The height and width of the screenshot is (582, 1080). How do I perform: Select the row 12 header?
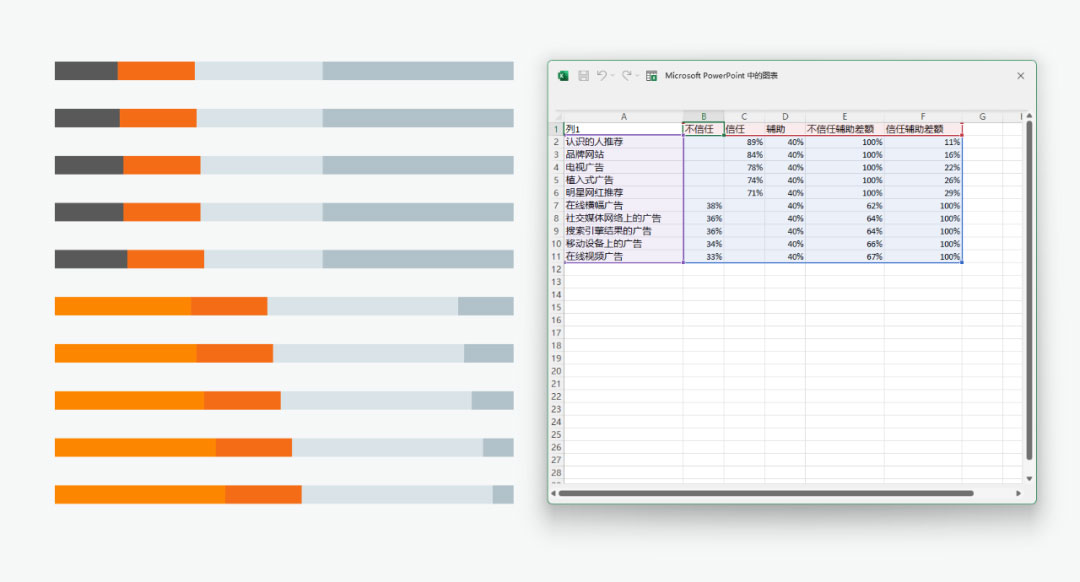pos(556,282)
